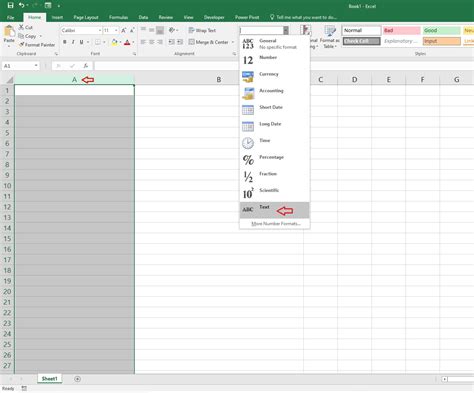Click the Save icon in quick access toolbar

pos(10,5)
